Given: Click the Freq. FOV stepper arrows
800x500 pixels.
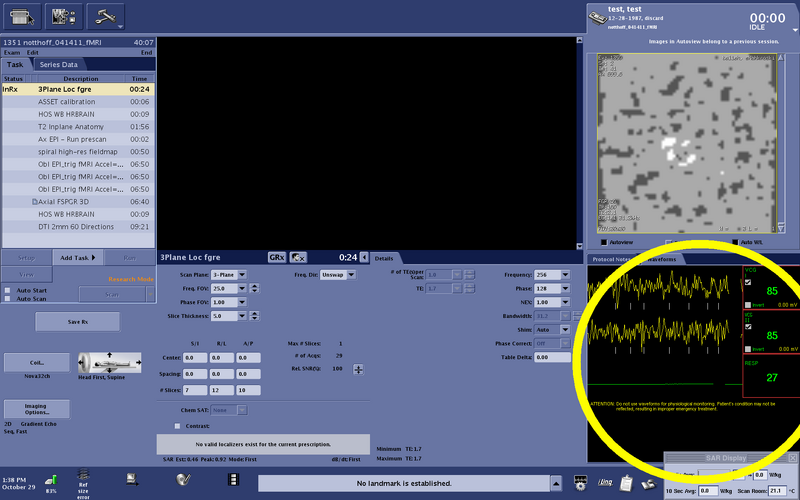Looking at the screenshot, I should [254, 288].
